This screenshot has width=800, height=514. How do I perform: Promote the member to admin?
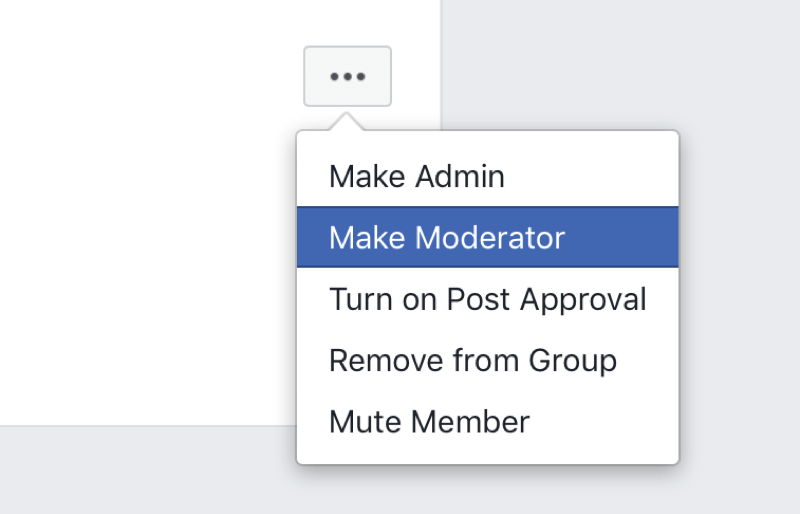tap(488, 176)
